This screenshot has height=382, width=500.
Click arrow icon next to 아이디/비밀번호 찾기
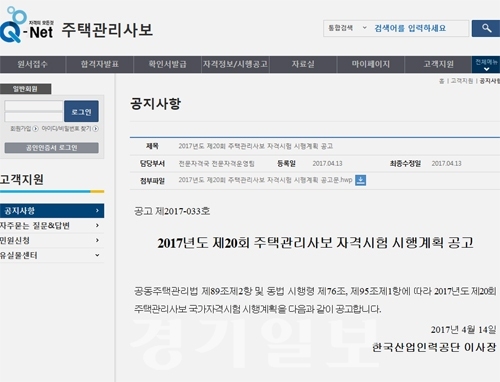pos(96,129)
